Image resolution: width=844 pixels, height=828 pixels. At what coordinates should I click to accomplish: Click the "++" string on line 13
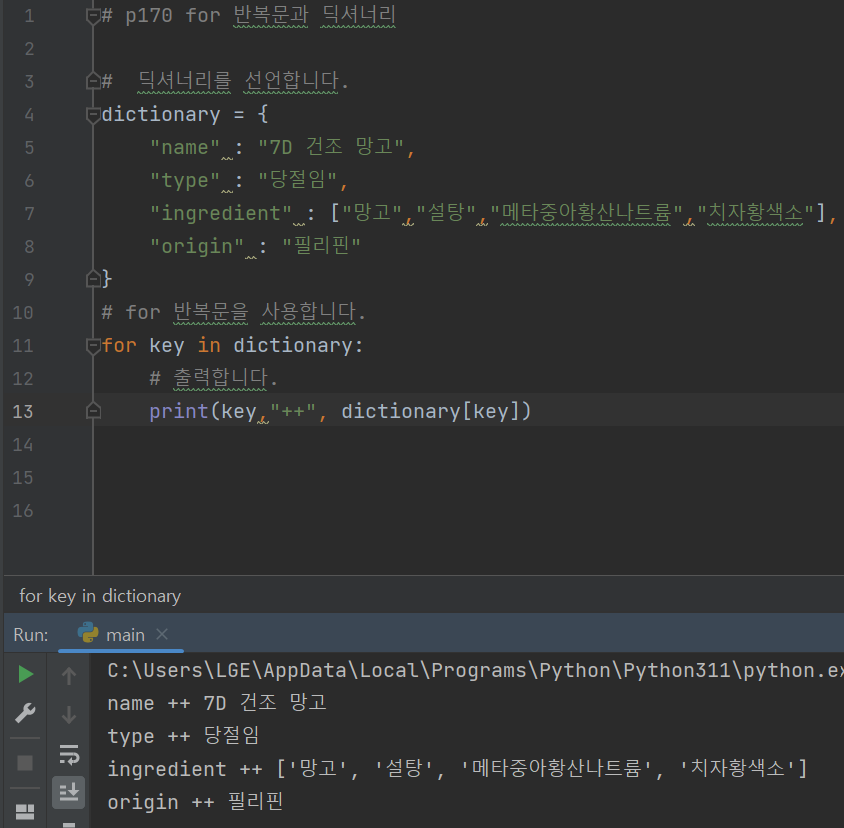292,411
